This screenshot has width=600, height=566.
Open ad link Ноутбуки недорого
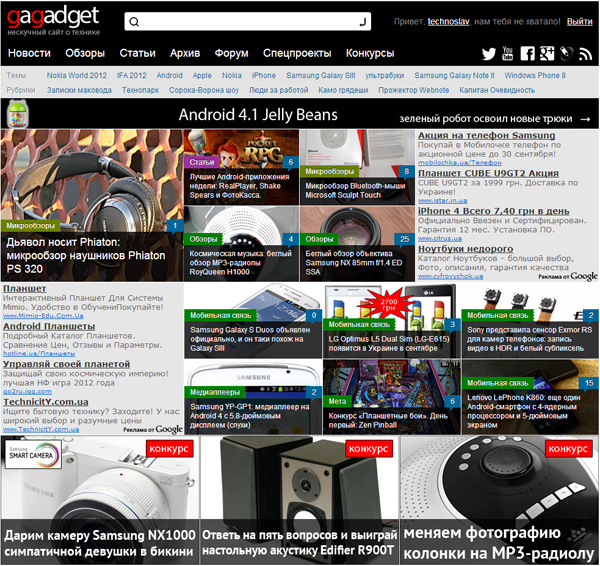(x=465, y=249)
